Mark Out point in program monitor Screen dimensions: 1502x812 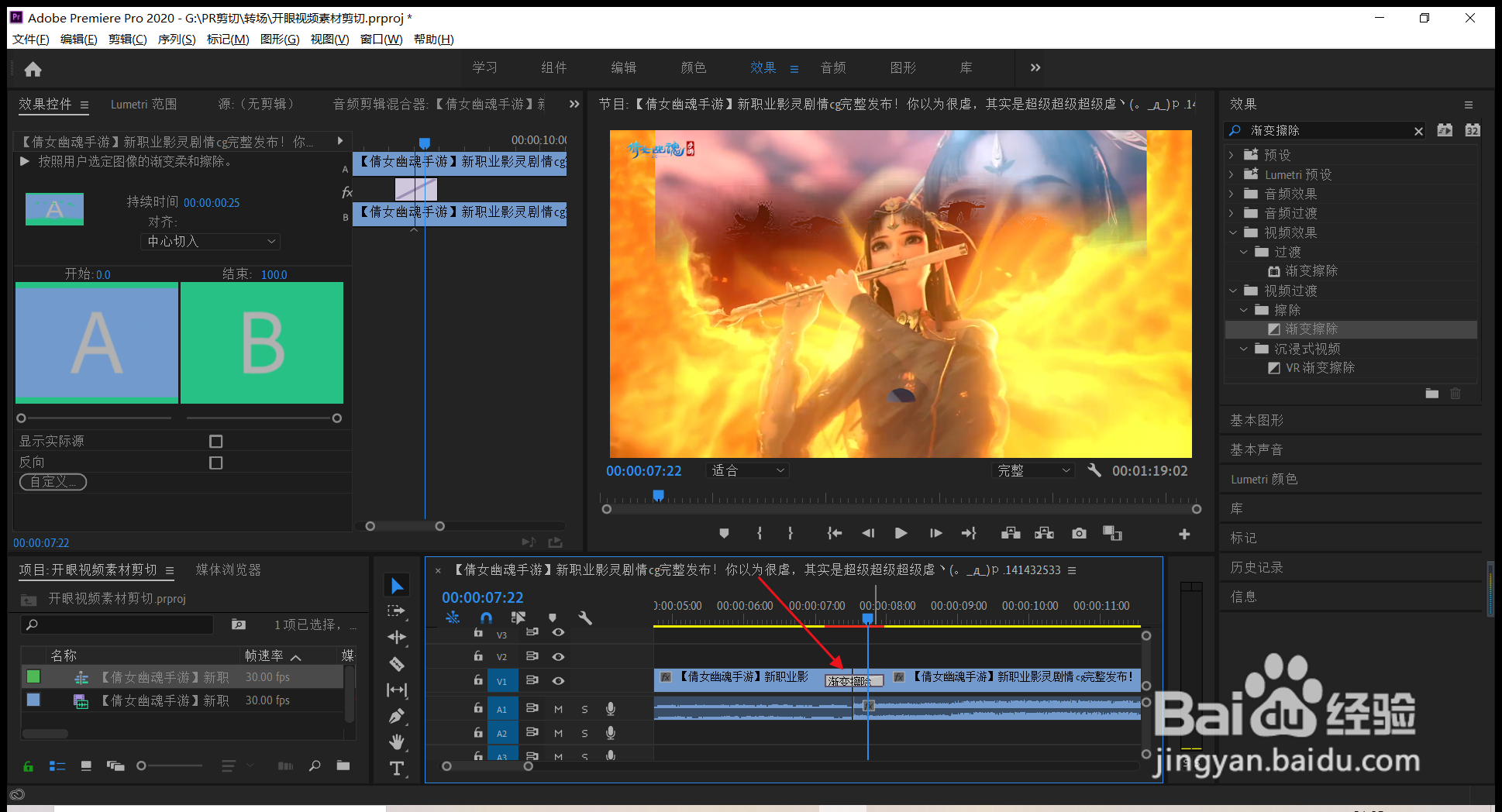(x=791, y=533)
